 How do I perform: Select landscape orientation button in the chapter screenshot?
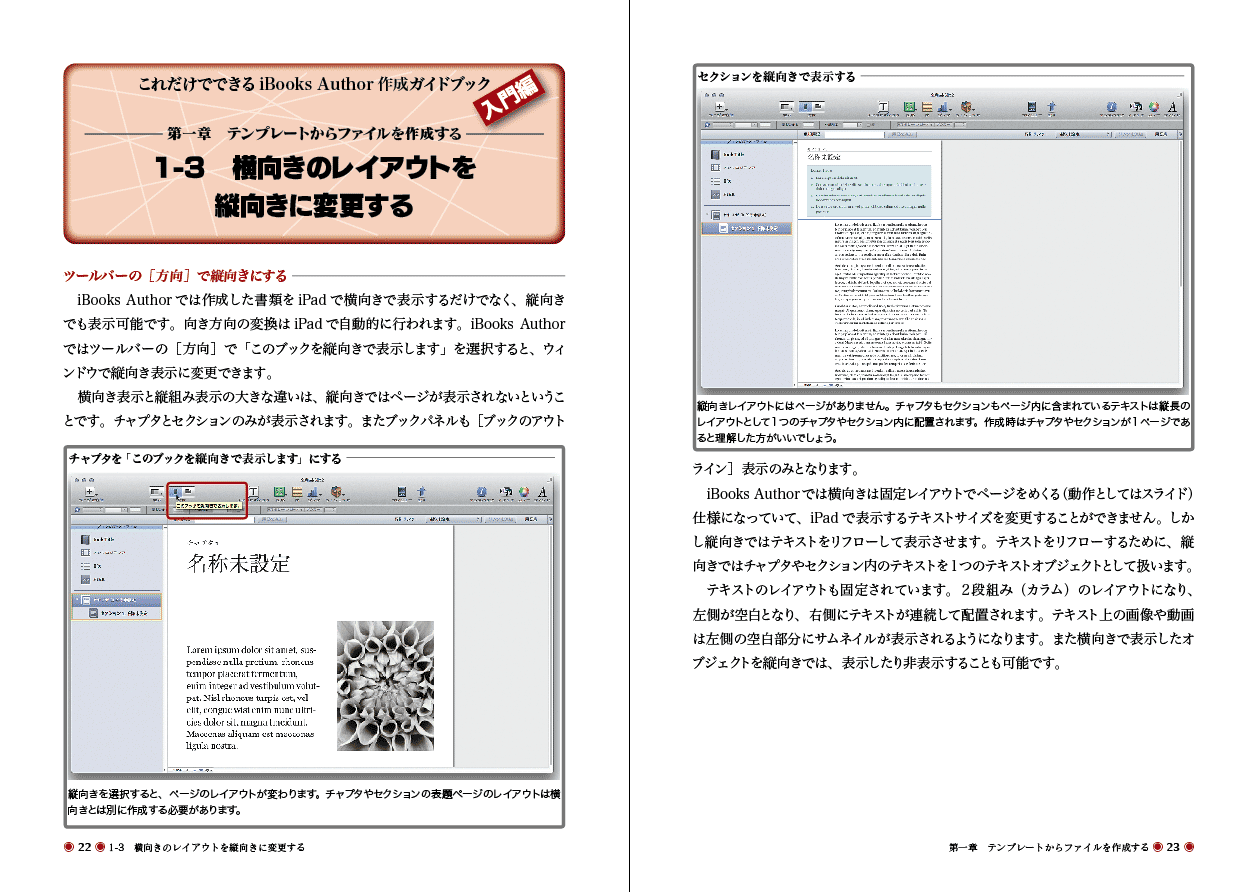(x=188, y=491)
